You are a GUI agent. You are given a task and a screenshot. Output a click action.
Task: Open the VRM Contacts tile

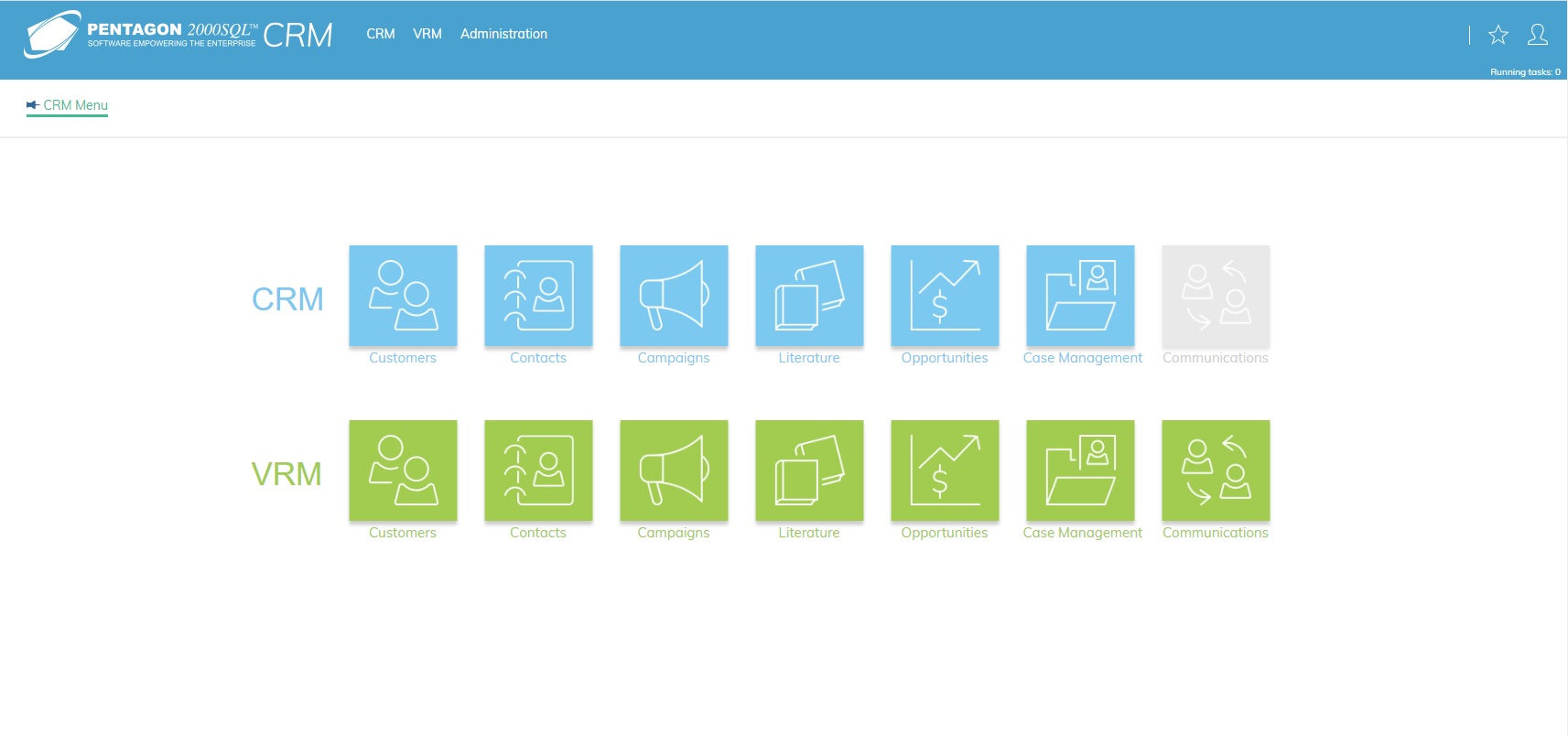click(538, 471)
